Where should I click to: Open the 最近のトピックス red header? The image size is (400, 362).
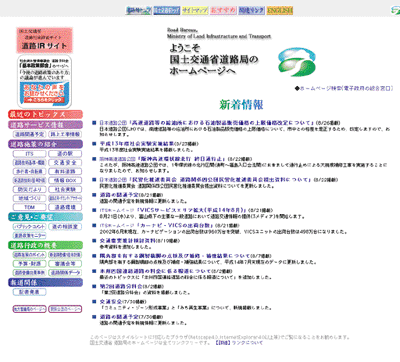click(45, 114)
